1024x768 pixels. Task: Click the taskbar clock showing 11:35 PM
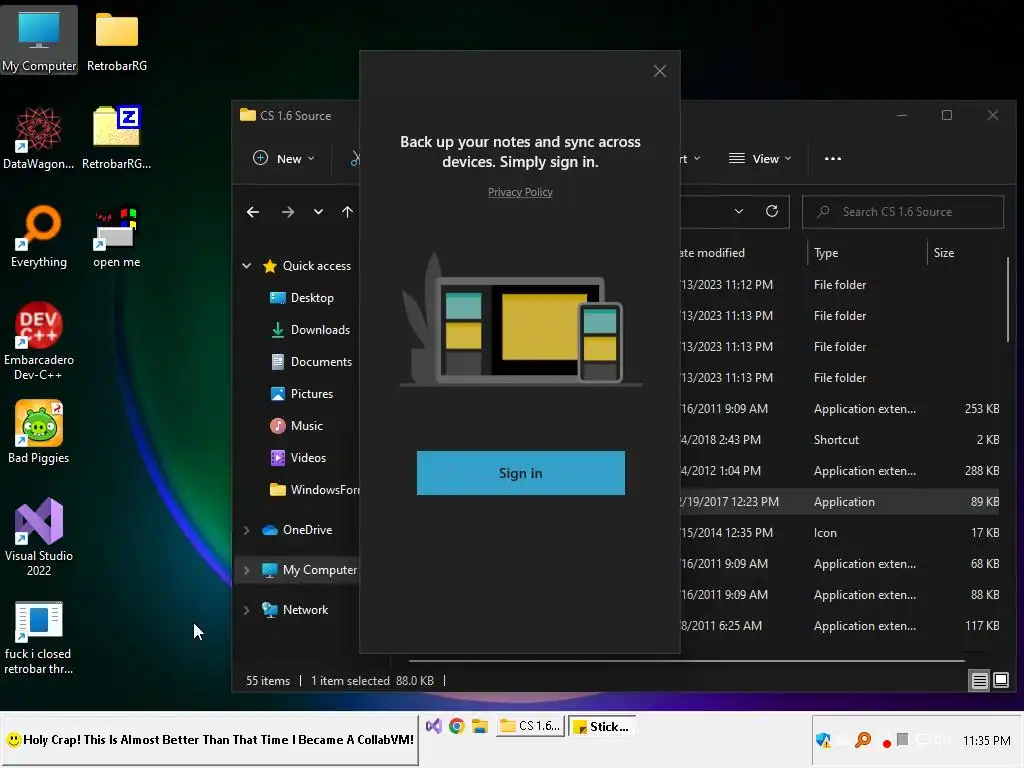[986, 741]
